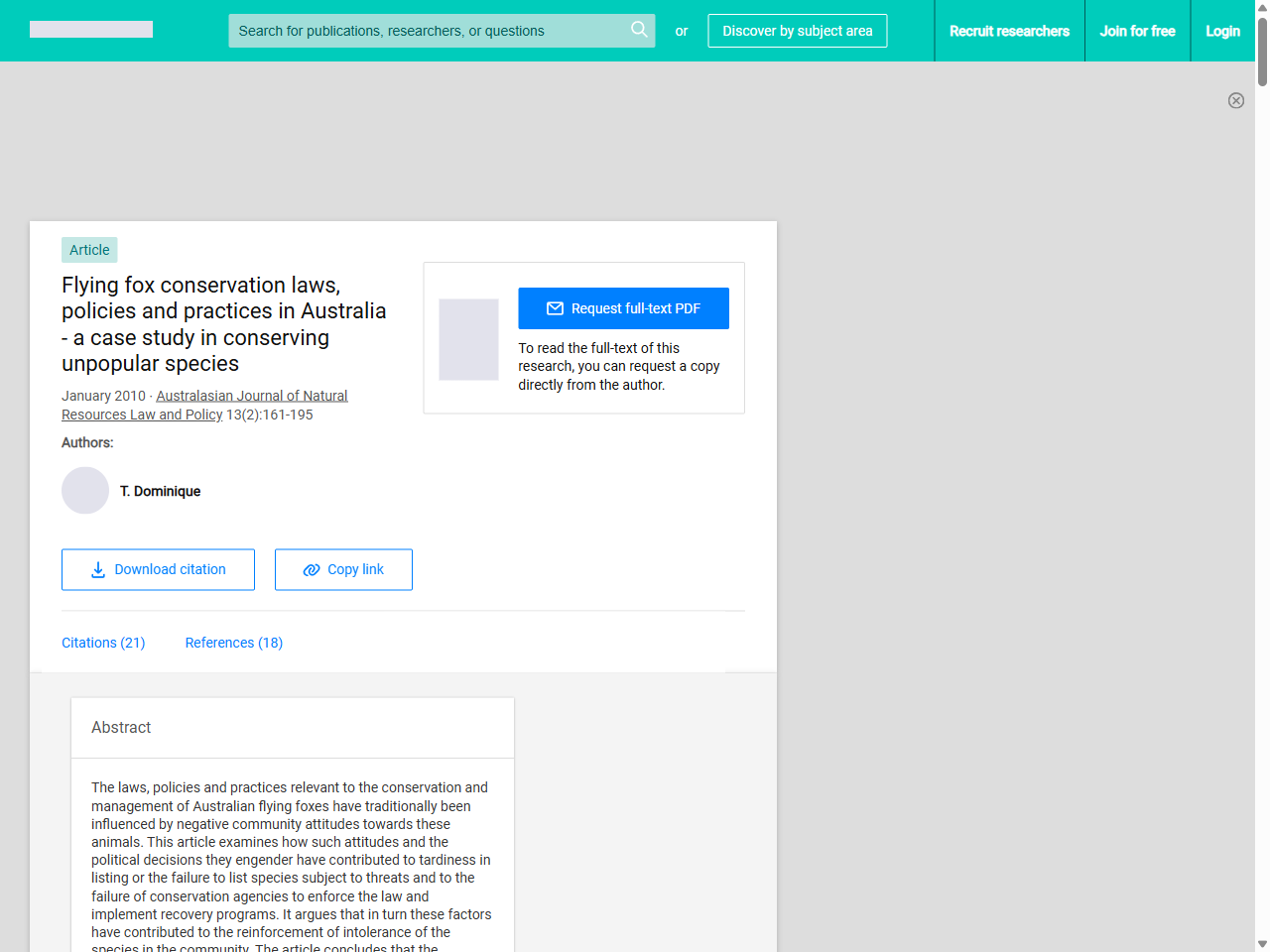Open the journal Australasian Journal of Natural Resources link

251,395
